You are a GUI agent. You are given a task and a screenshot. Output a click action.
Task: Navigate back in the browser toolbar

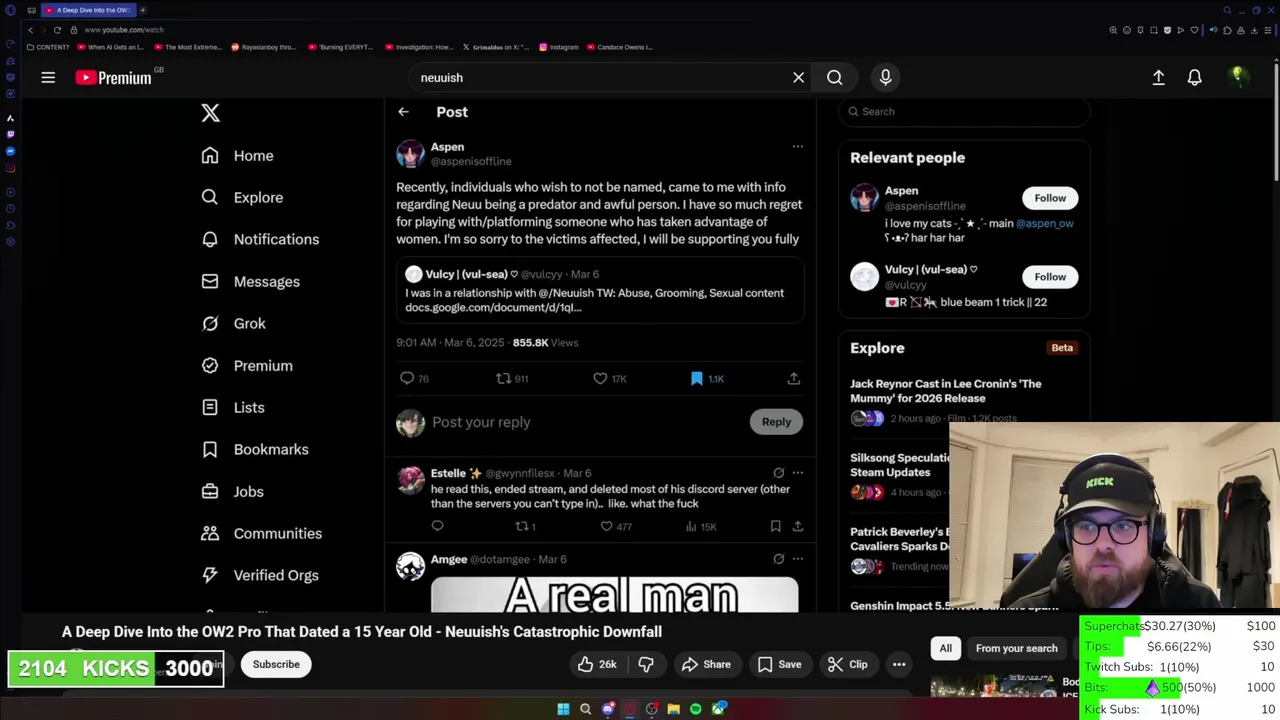point(30,30)
